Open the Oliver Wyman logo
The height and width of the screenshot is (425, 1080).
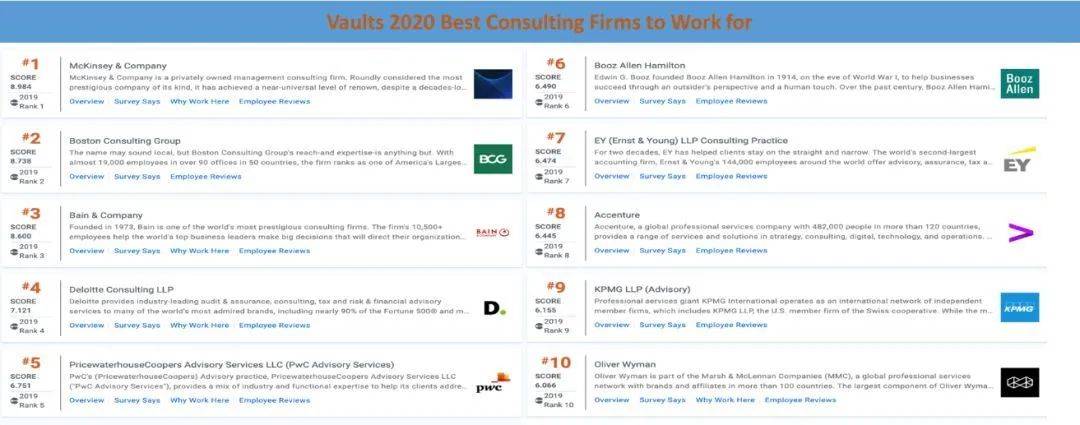pos(1019,382)
